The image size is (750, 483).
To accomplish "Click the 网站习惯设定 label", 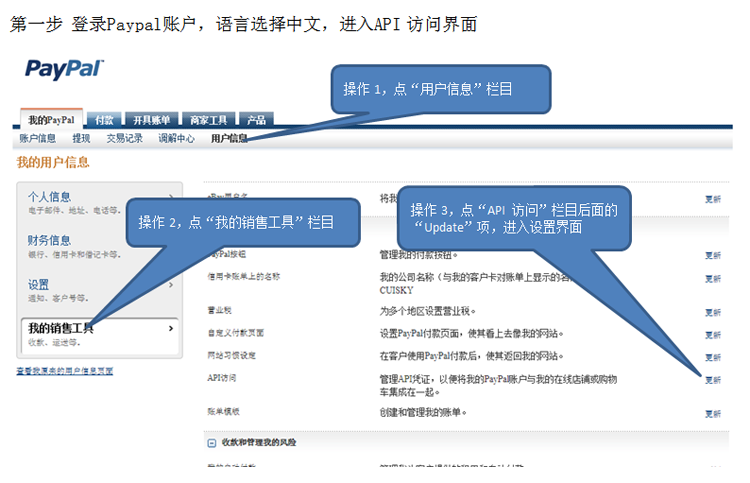I will 232,355.
